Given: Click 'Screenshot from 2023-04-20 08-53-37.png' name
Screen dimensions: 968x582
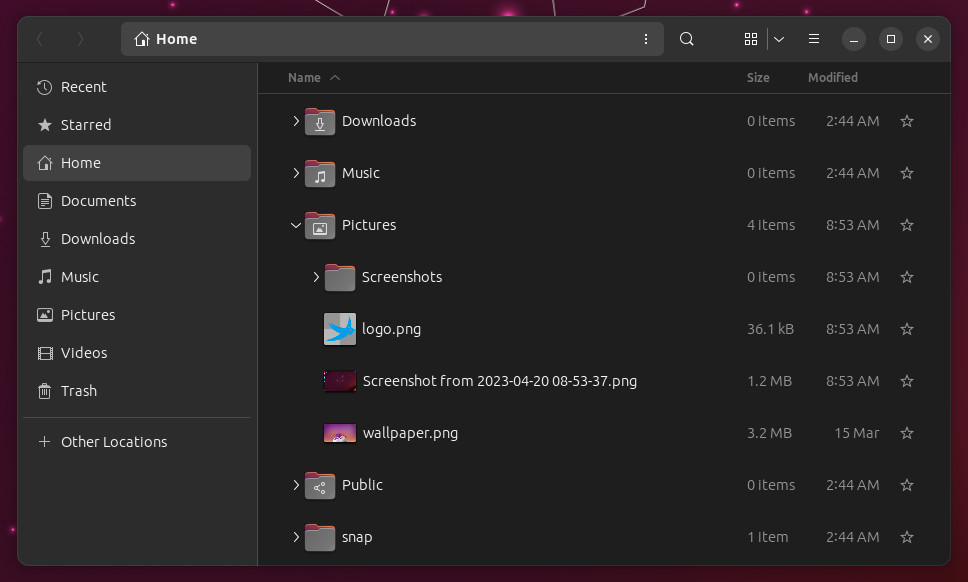Looking at the screenshot, I should [x=499, y=381].
